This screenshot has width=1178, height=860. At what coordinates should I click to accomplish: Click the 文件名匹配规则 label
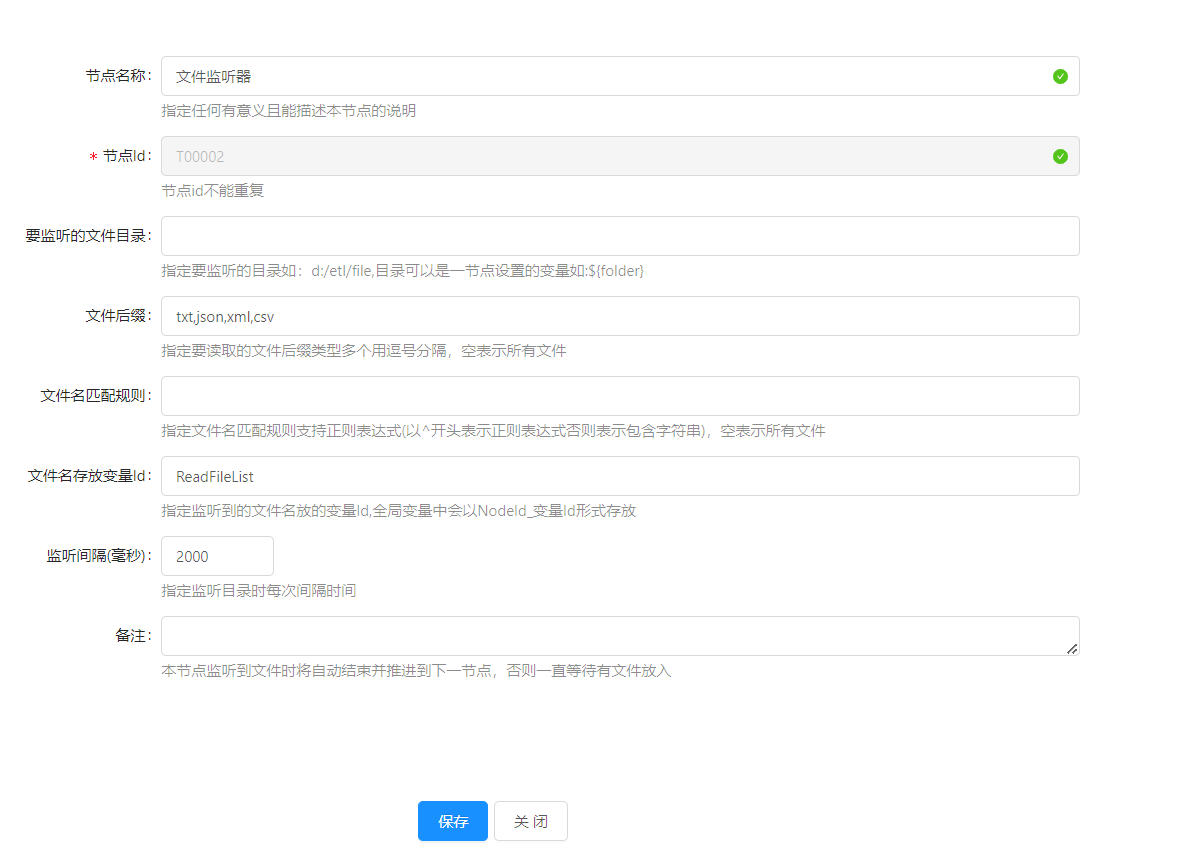[94, 396]
